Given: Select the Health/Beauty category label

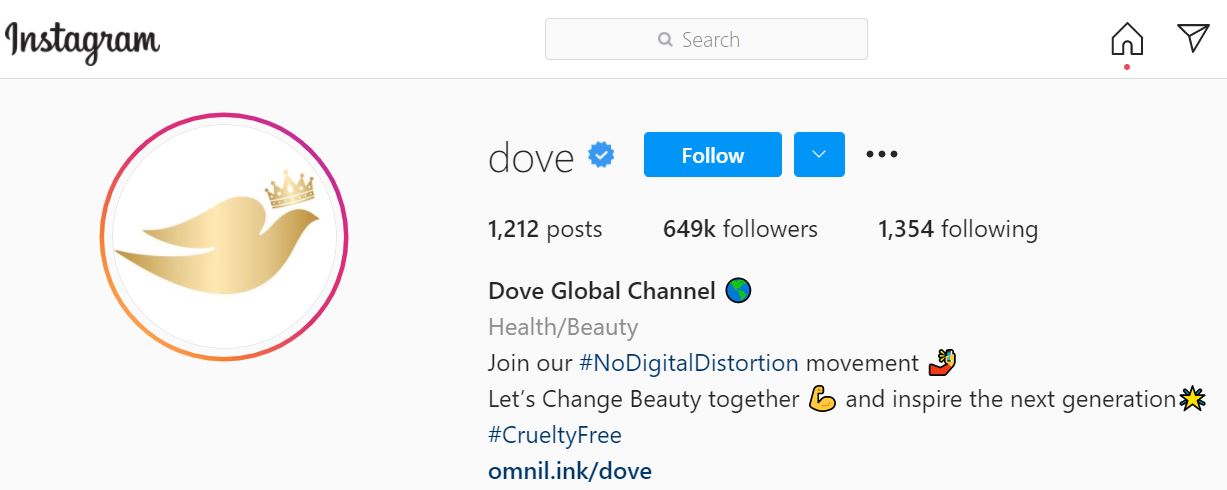Looking at the screenshot, I should [563, 327].
